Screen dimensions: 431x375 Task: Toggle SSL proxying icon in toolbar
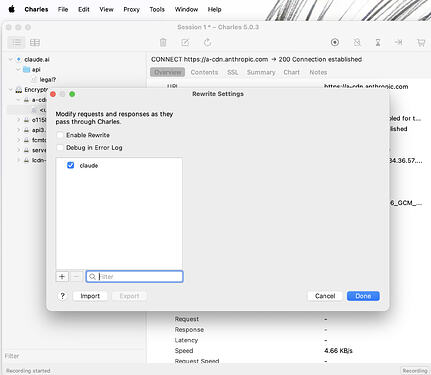pyautogui.click(x=357, y=42)
